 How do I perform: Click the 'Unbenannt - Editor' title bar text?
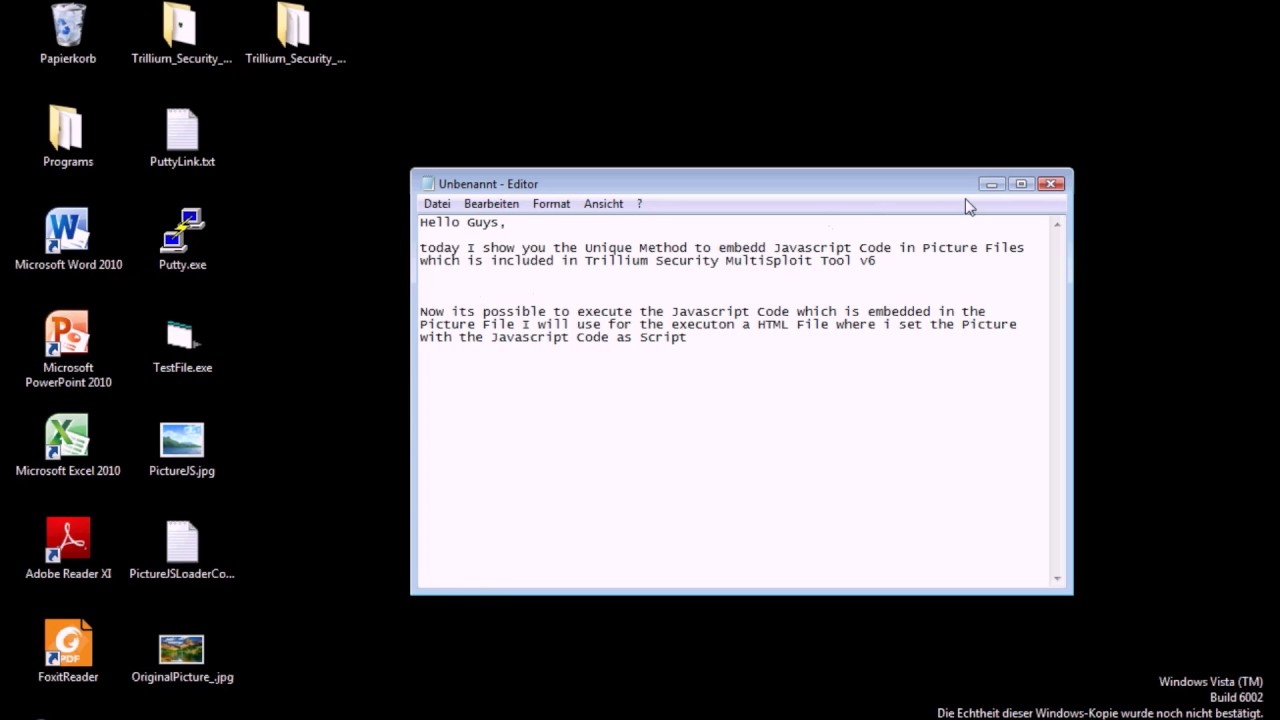tap(488, 184)
